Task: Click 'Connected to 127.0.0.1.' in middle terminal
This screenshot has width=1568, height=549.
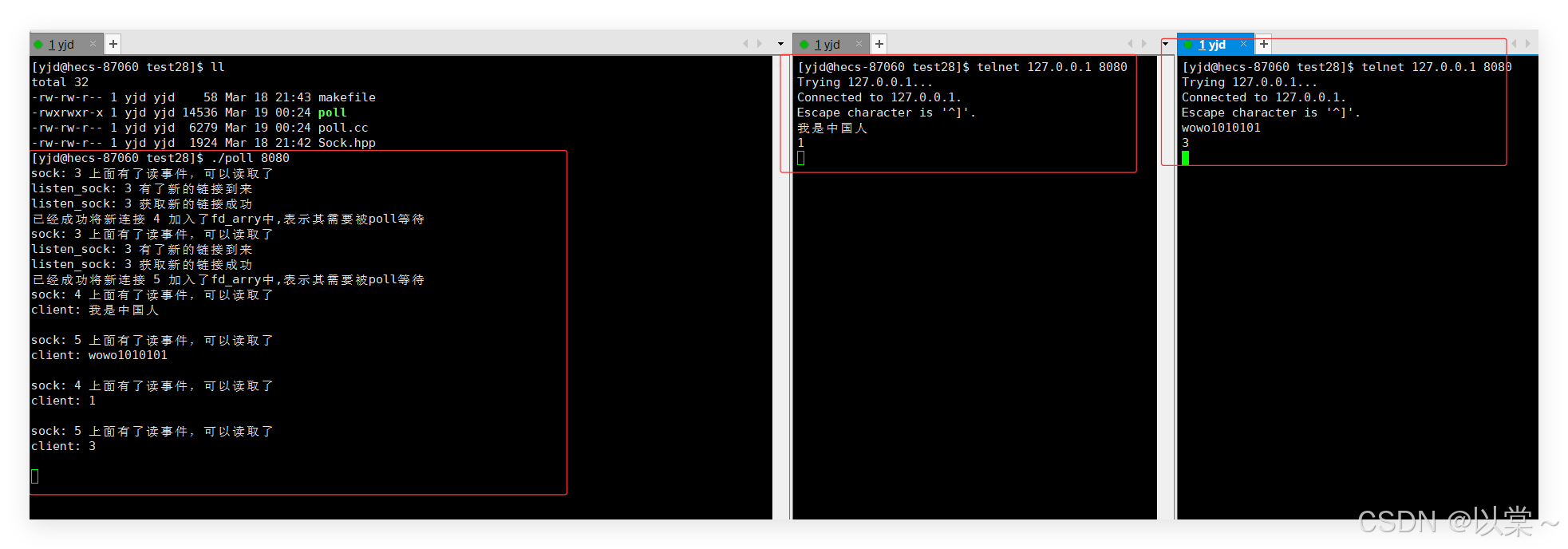Action: [879, 97]
